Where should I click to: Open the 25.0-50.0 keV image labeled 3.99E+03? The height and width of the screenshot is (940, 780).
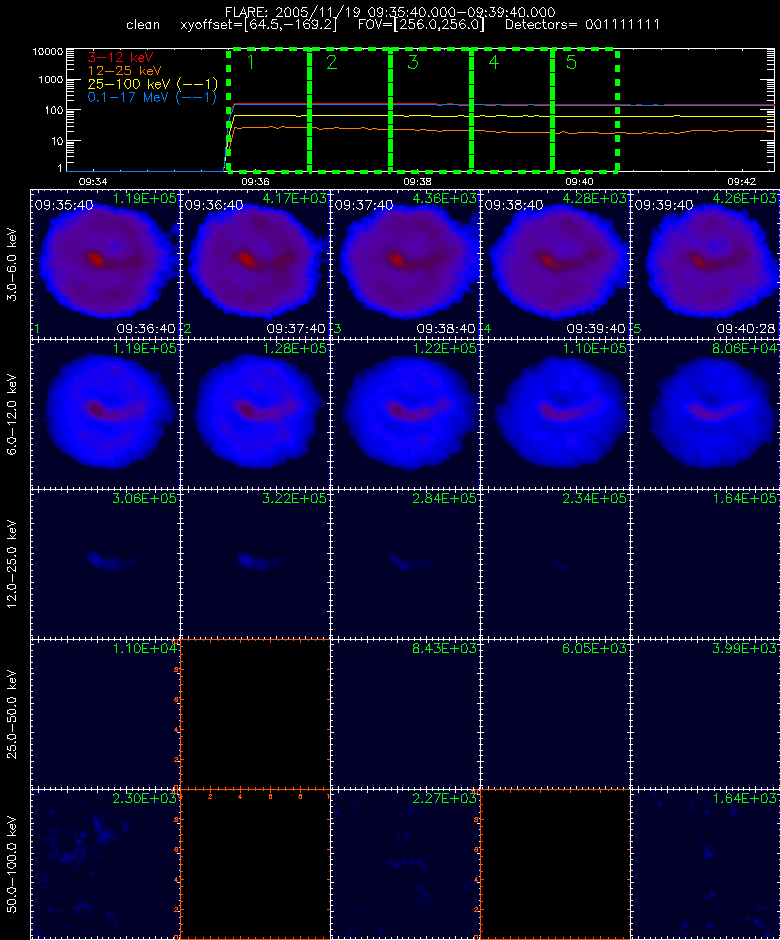705,713
